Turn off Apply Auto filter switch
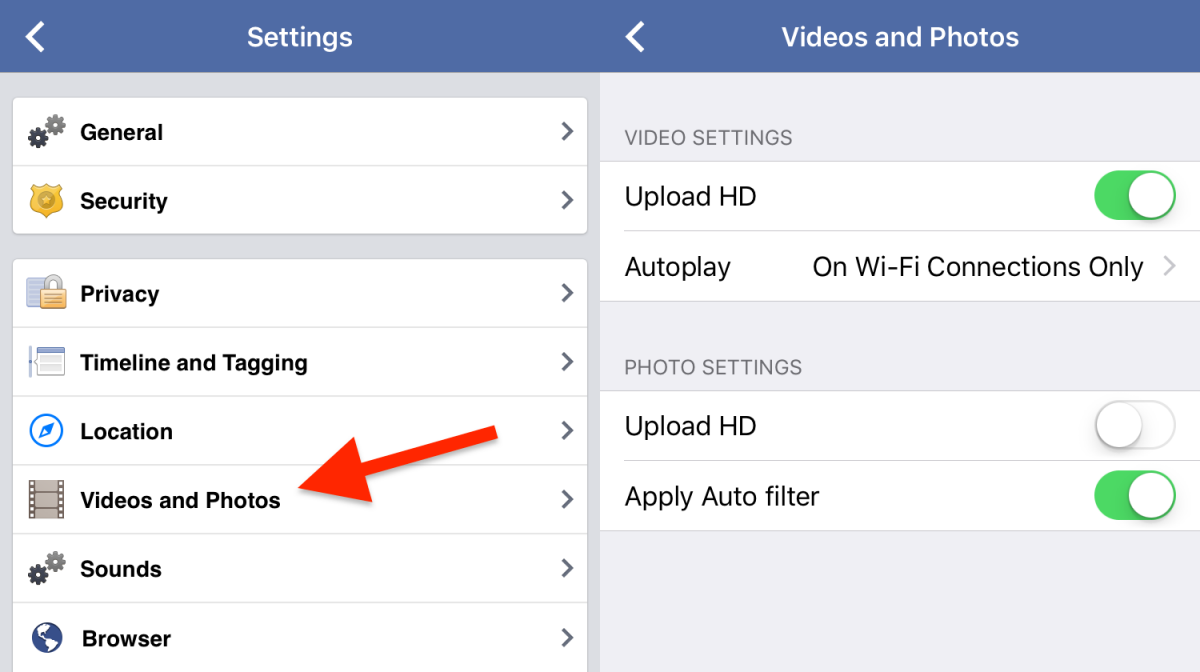1200x672 pixels. click(1134, 496)
